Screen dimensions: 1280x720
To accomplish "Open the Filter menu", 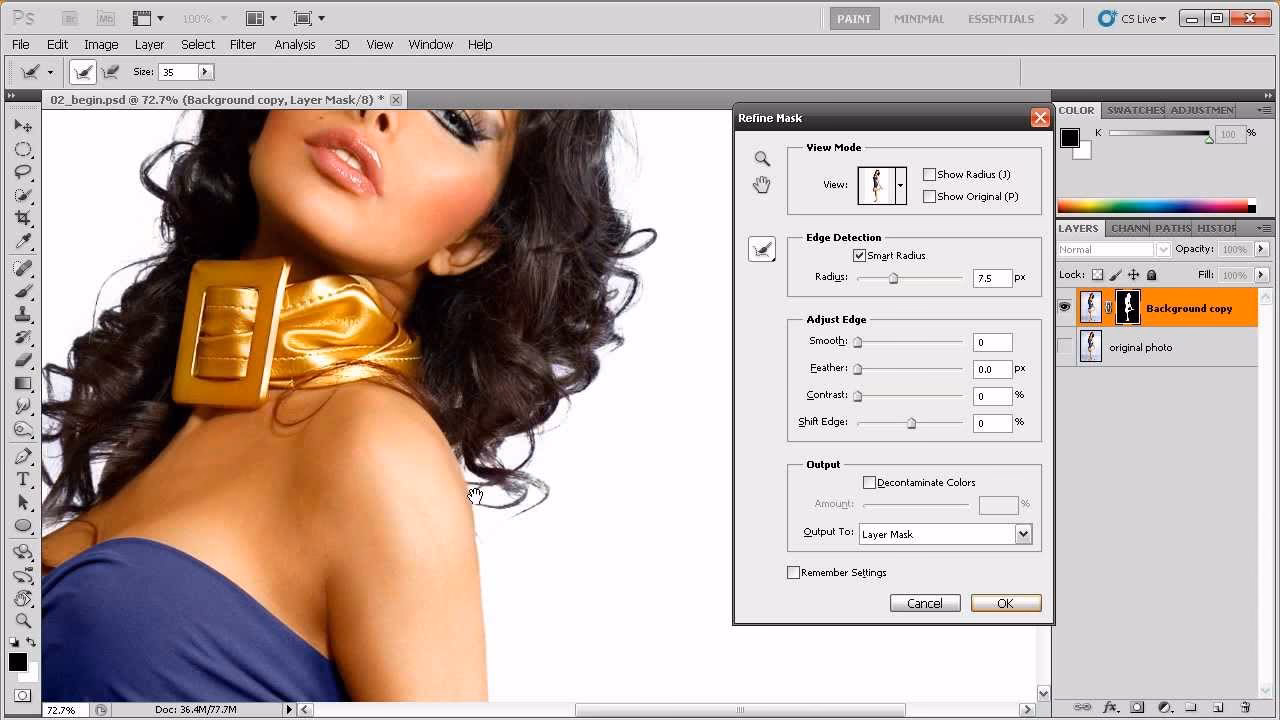I will tap(243, 44).
